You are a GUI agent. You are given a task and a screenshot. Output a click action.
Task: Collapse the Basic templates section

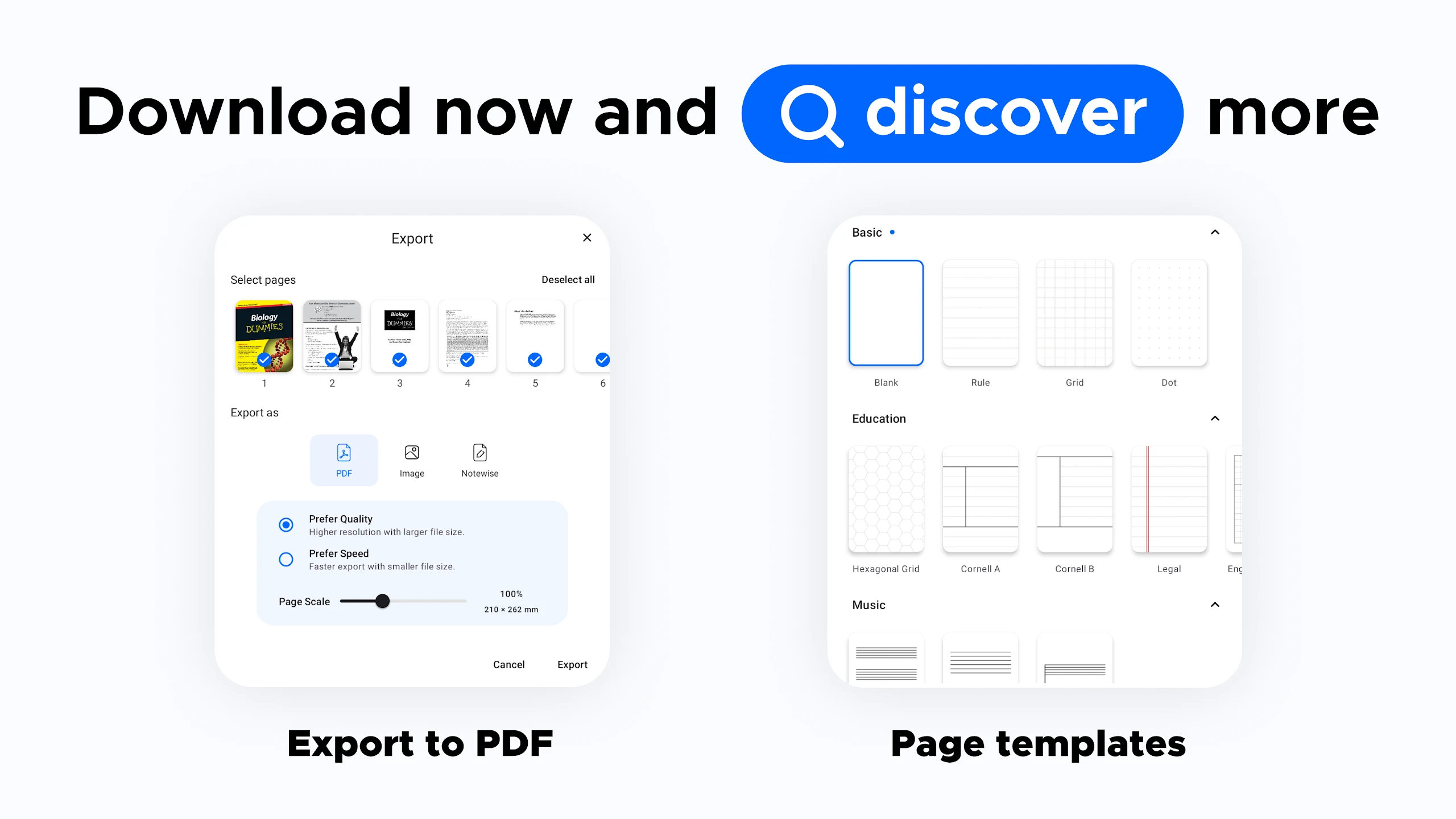(1216, 232)
